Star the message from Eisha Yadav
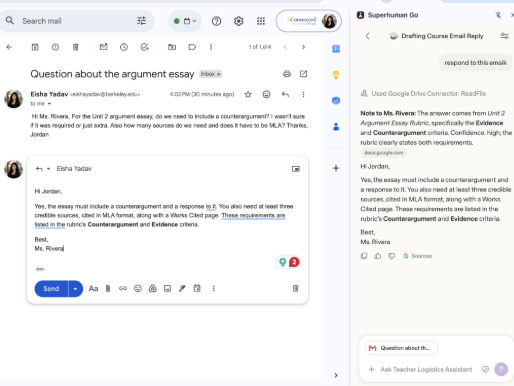 [248, 94]
